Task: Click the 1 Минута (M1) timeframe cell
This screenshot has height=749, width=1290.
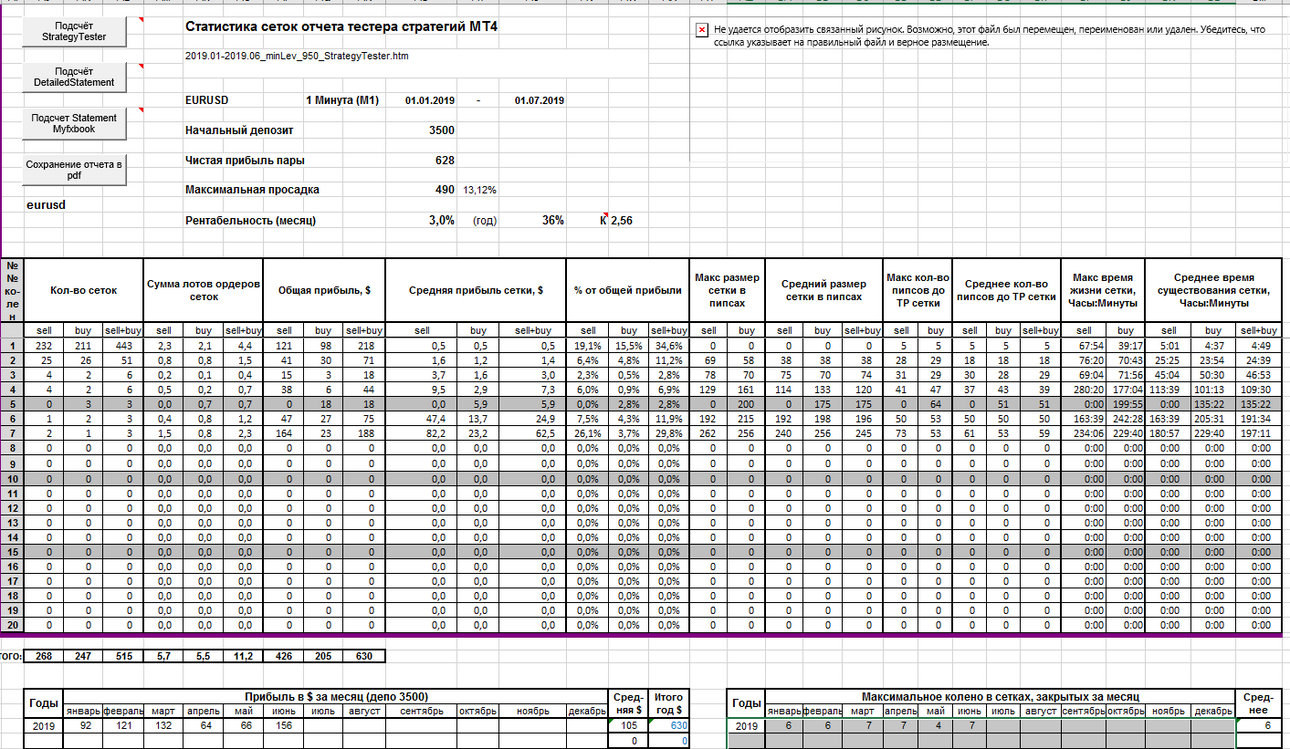Action: coord(342,100)
